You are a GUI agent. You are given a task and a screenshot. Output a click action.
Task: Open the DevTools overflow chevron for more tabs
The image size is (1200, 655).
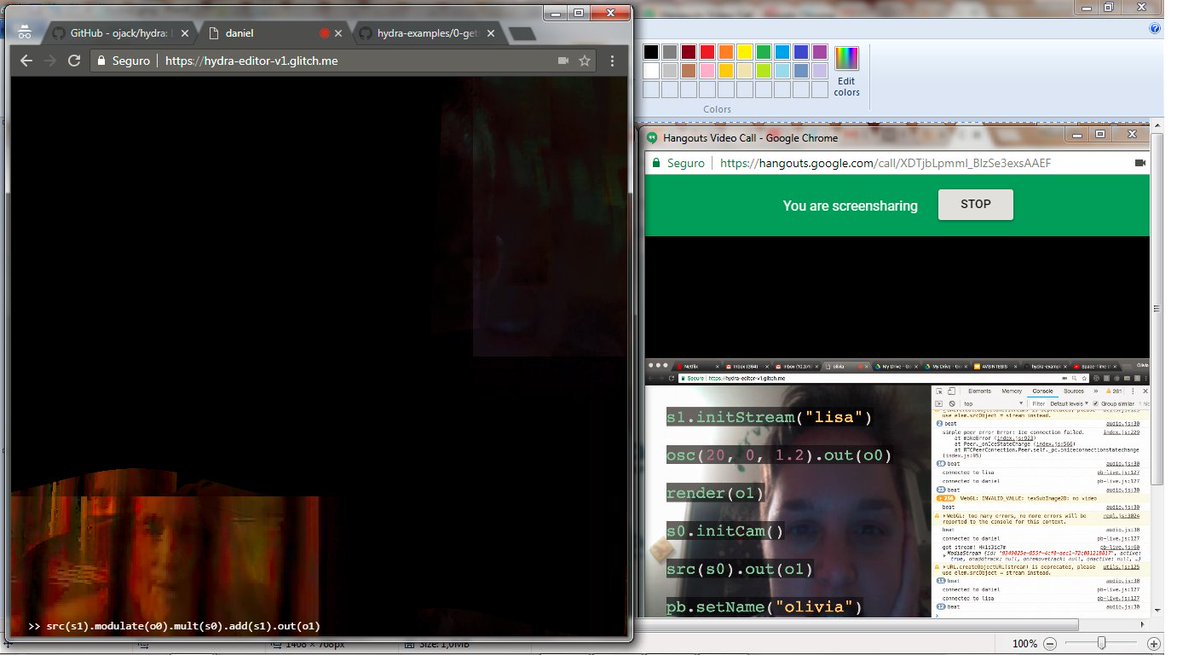point(1095,391)
